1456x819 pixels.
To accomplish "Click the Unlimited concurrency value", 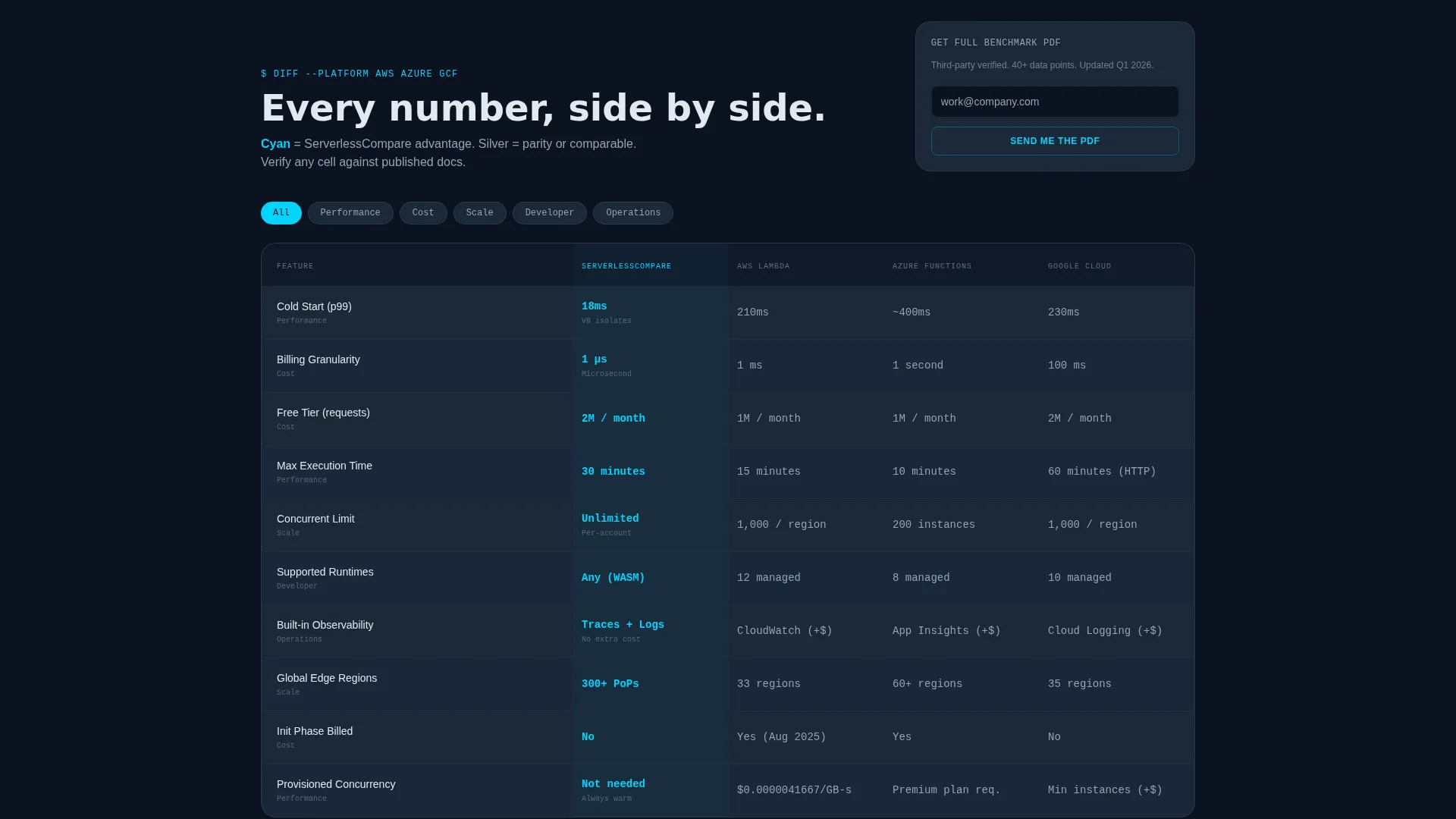I will click(x=610, y=519).
